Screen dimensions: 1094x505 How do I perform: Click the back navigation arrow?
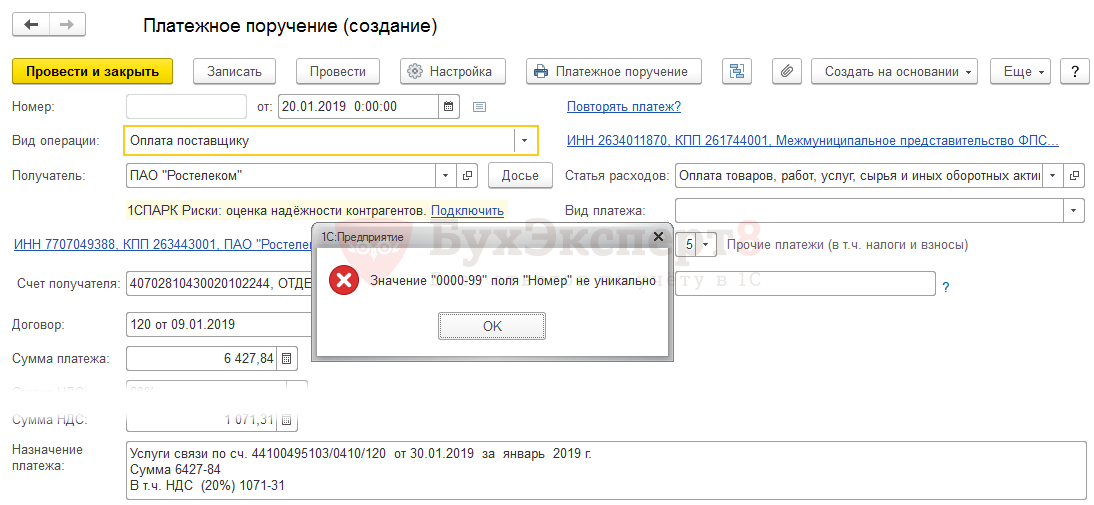pos(31,25)
